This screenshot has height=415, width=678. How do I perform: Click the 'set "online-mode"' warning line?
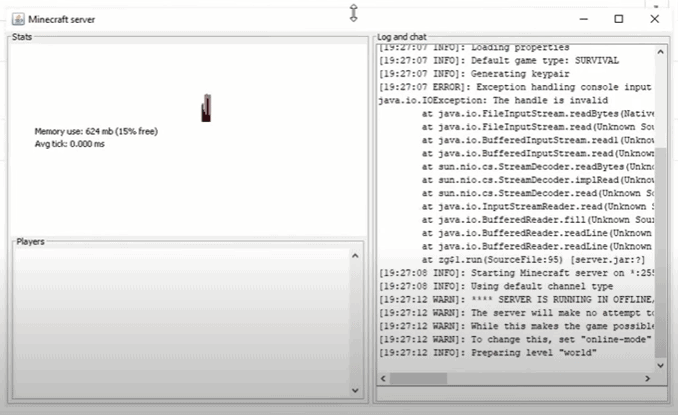coord(515,340)
